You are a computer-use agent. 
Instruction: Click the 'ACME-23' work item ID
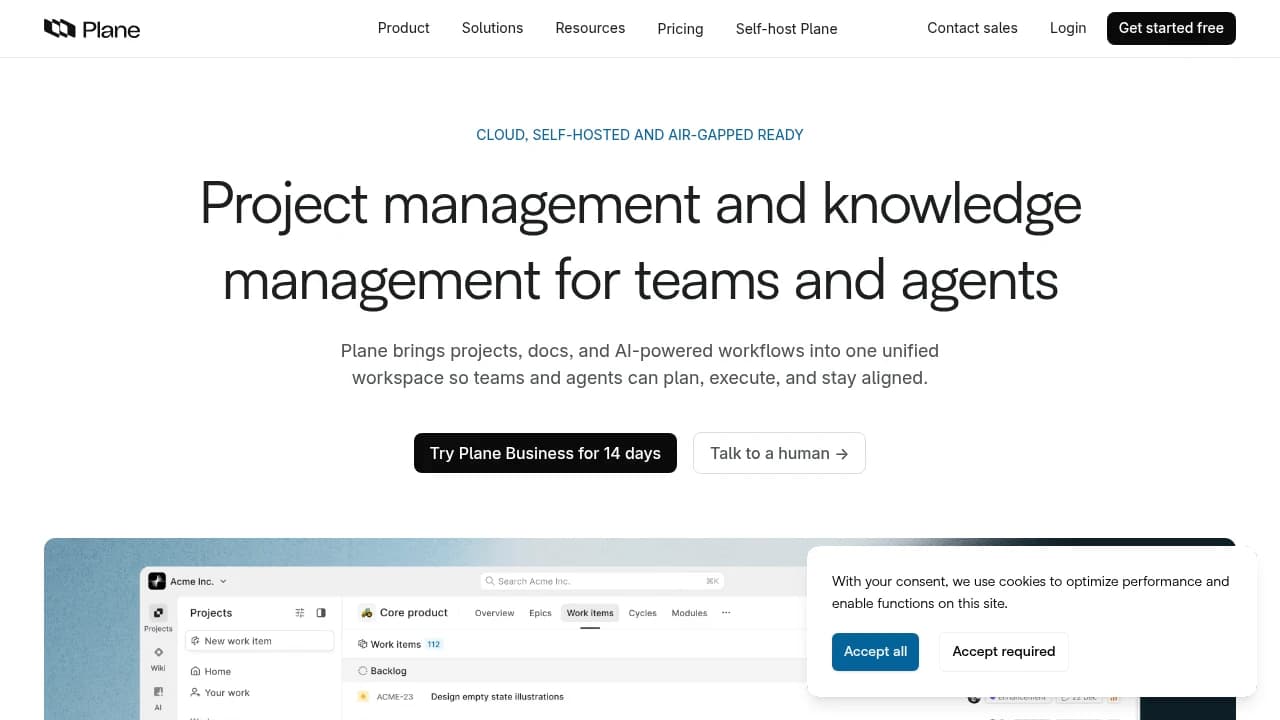[x=395, y=696]
